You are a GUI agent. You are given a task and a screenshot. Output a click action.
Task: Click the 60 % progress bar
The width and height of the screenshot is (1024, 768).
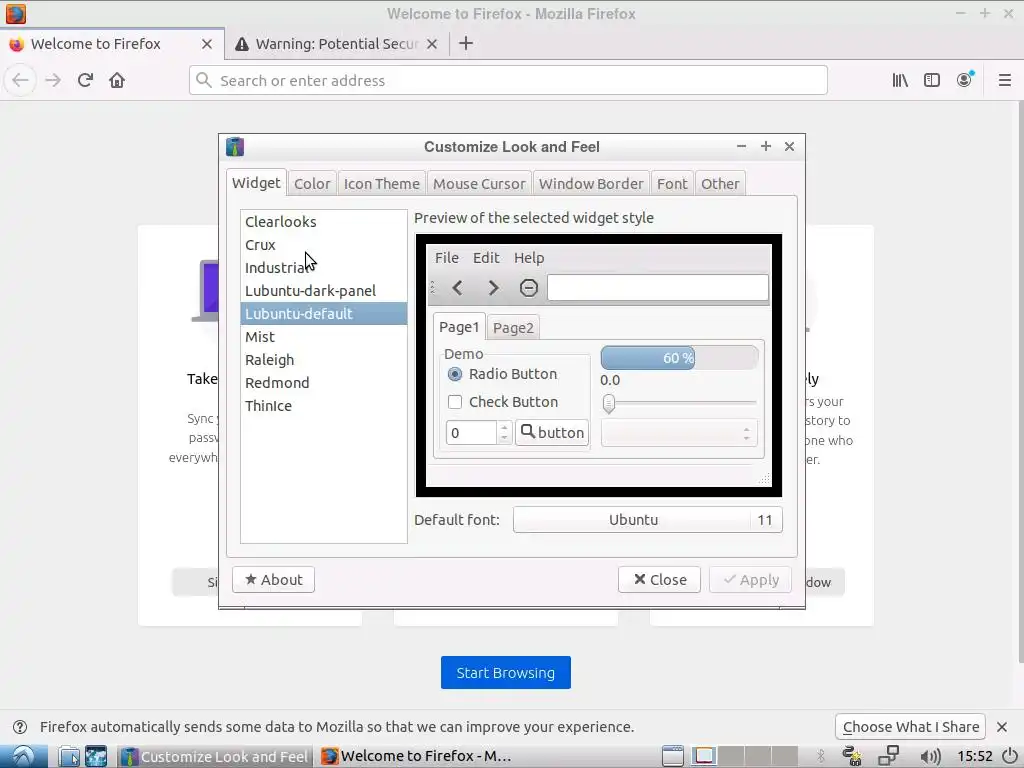[x=679, y=358]
